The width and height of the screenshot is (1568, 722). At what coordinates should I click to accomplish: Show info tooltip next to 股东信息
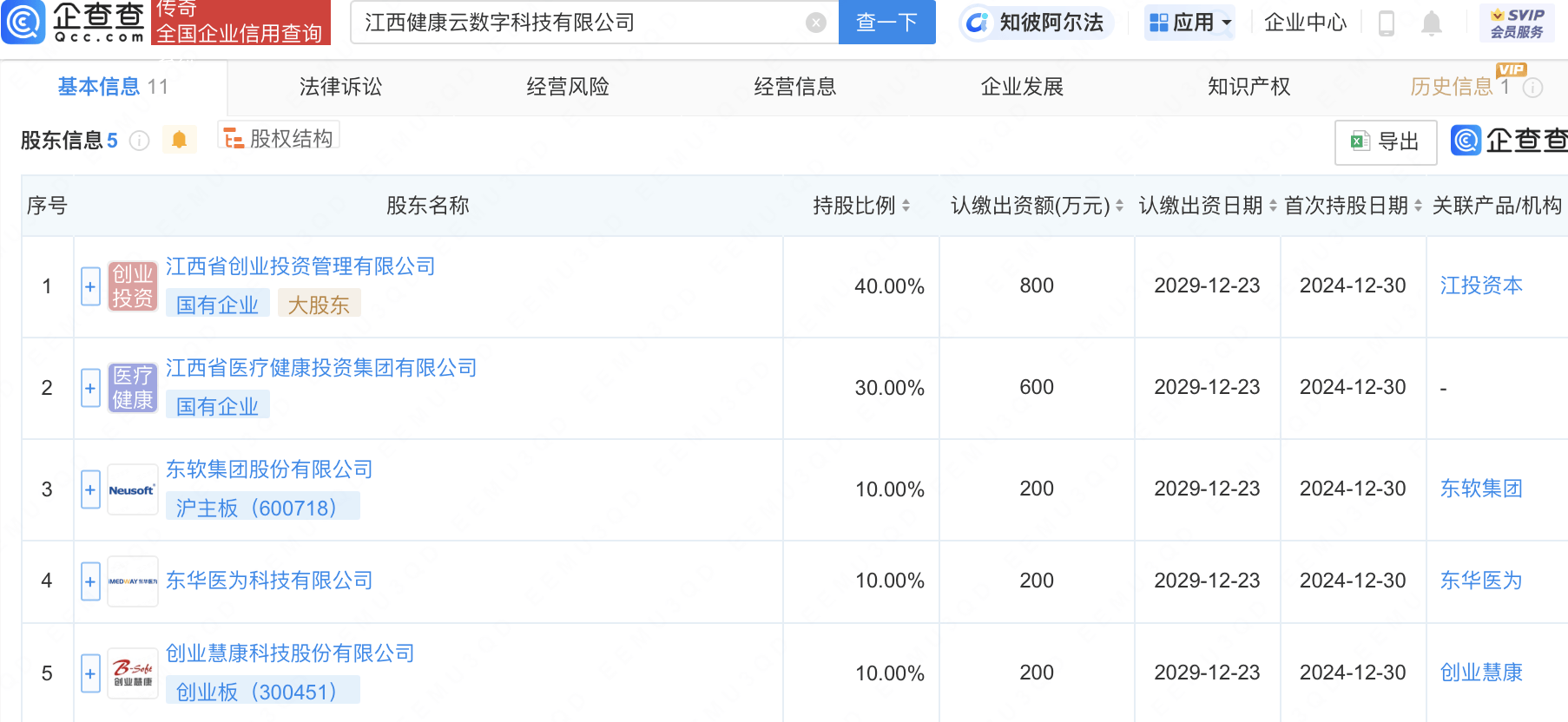click(x=139, y=141)
